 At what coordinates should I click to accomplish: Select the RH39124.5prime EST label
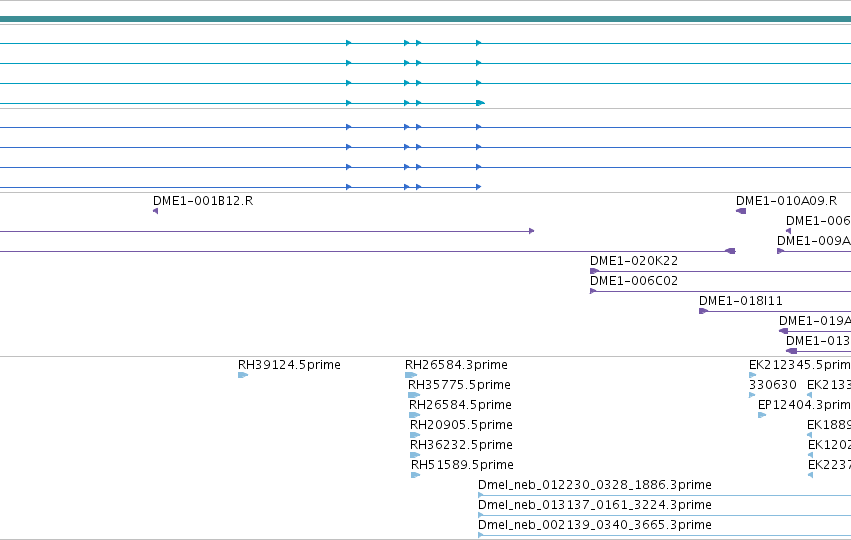289,365
